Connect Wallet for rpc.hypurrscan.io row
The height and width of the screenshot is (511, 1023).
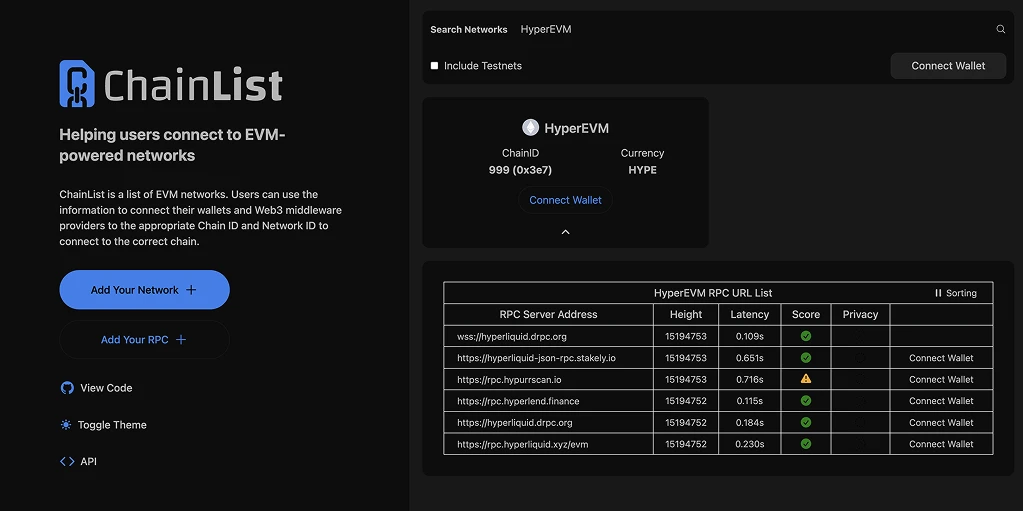[x=941, y=379]
